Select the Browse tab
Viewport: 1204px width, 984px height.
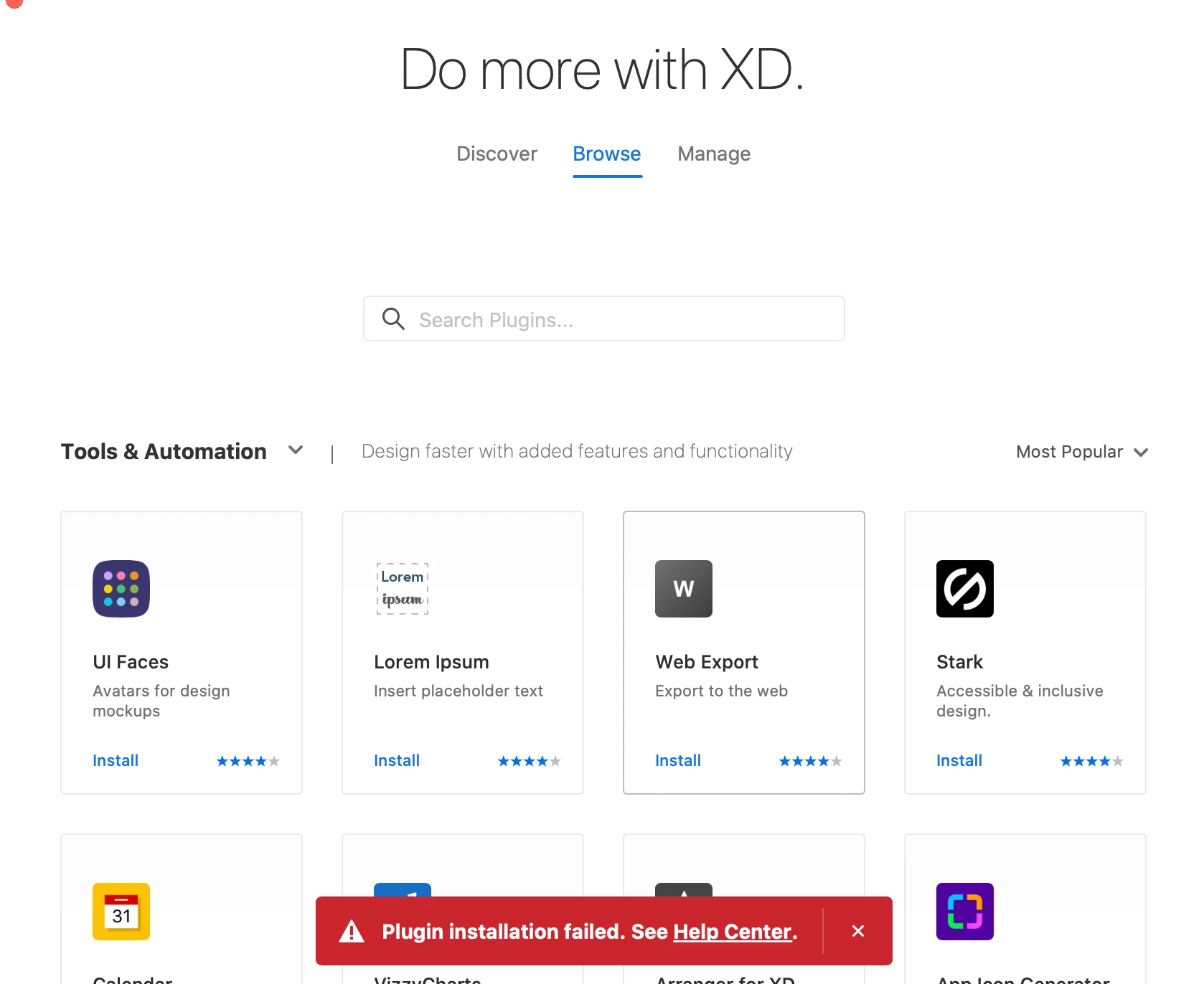tap(607, 153)
